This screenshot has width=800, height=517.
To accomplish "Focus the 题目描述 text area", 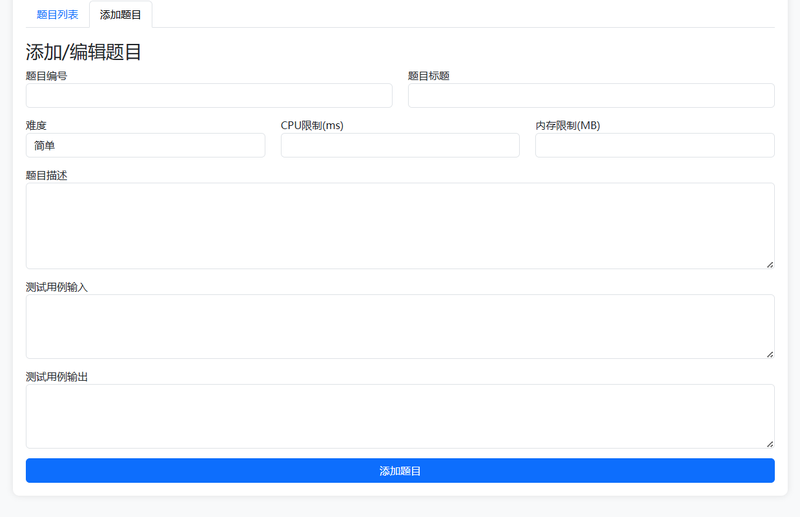I will 400,226.
